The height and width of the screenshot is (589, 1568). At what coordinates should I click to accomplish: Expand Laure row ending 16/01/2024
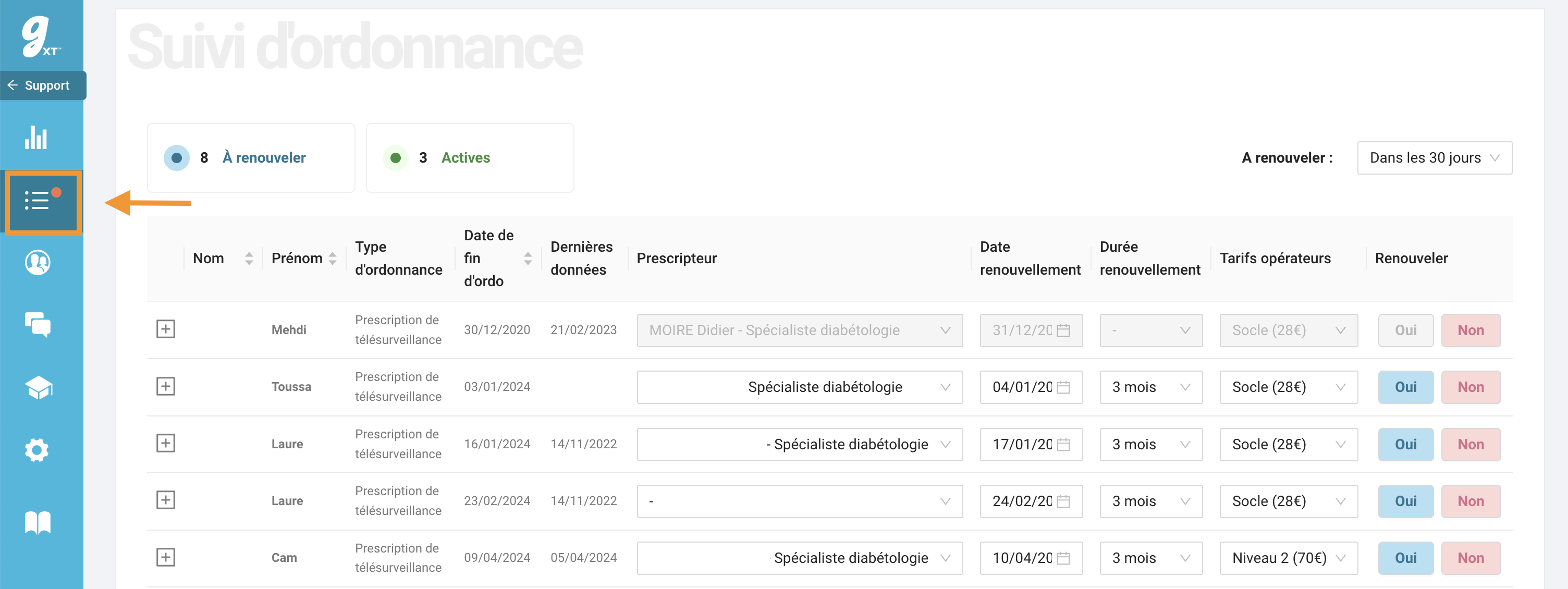tap(166, 444)
